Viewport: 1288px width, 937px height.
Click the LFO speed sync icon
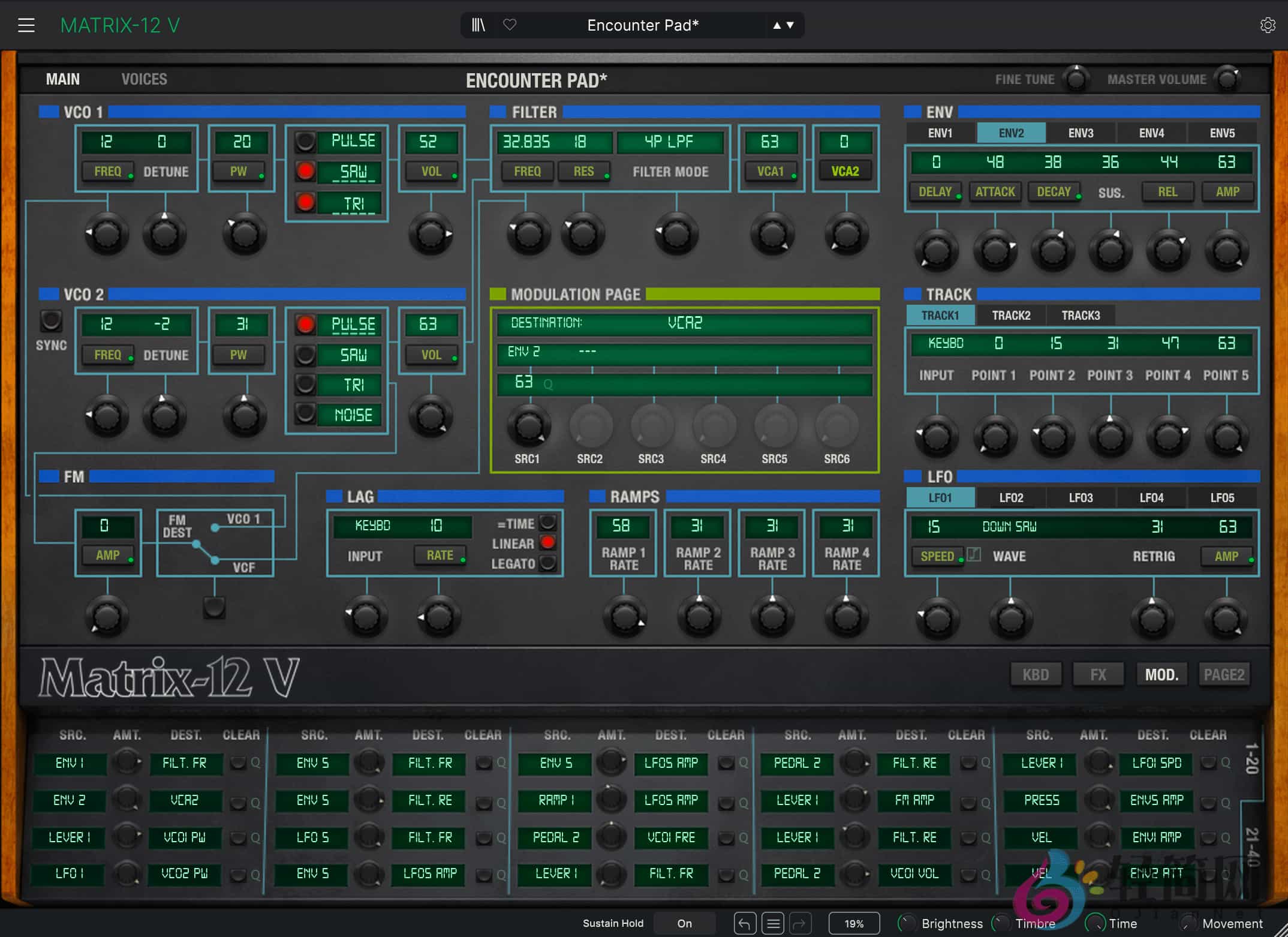point(974,555)
